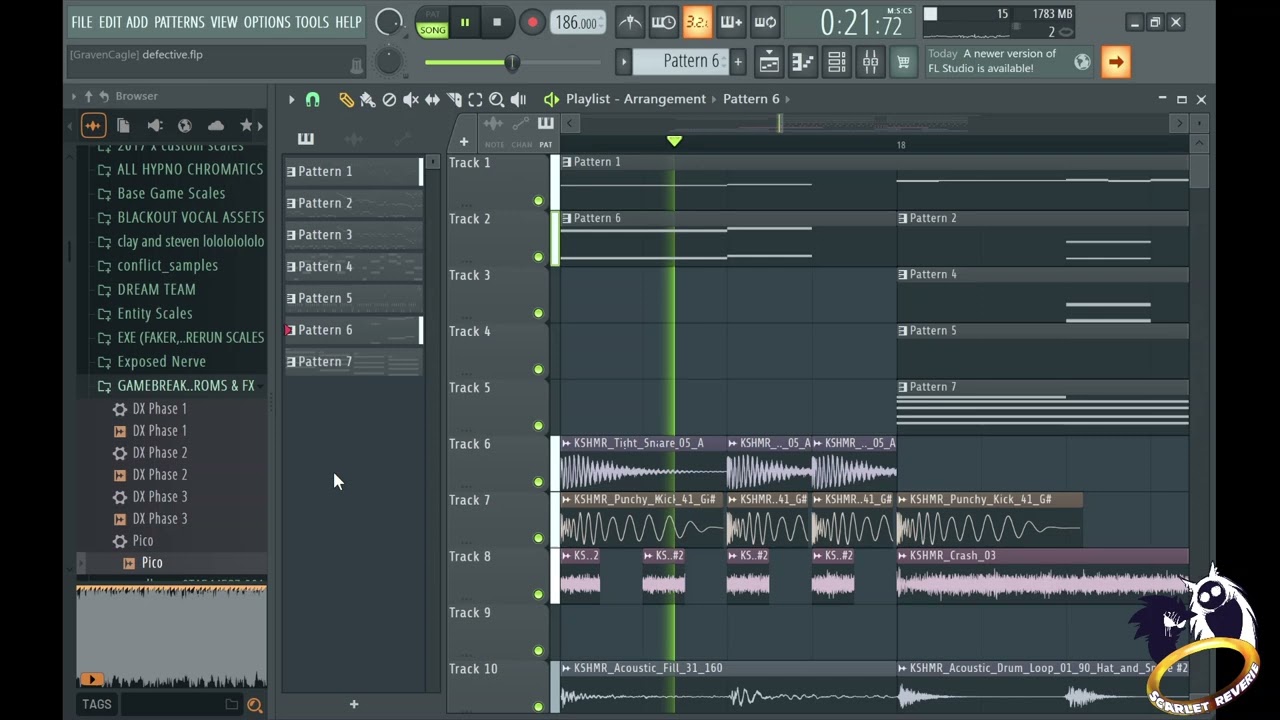Image resolution: width=1280 pixels, height=720 pixels.
Task: Open the content library cart icon
Action: click(903, 62)
